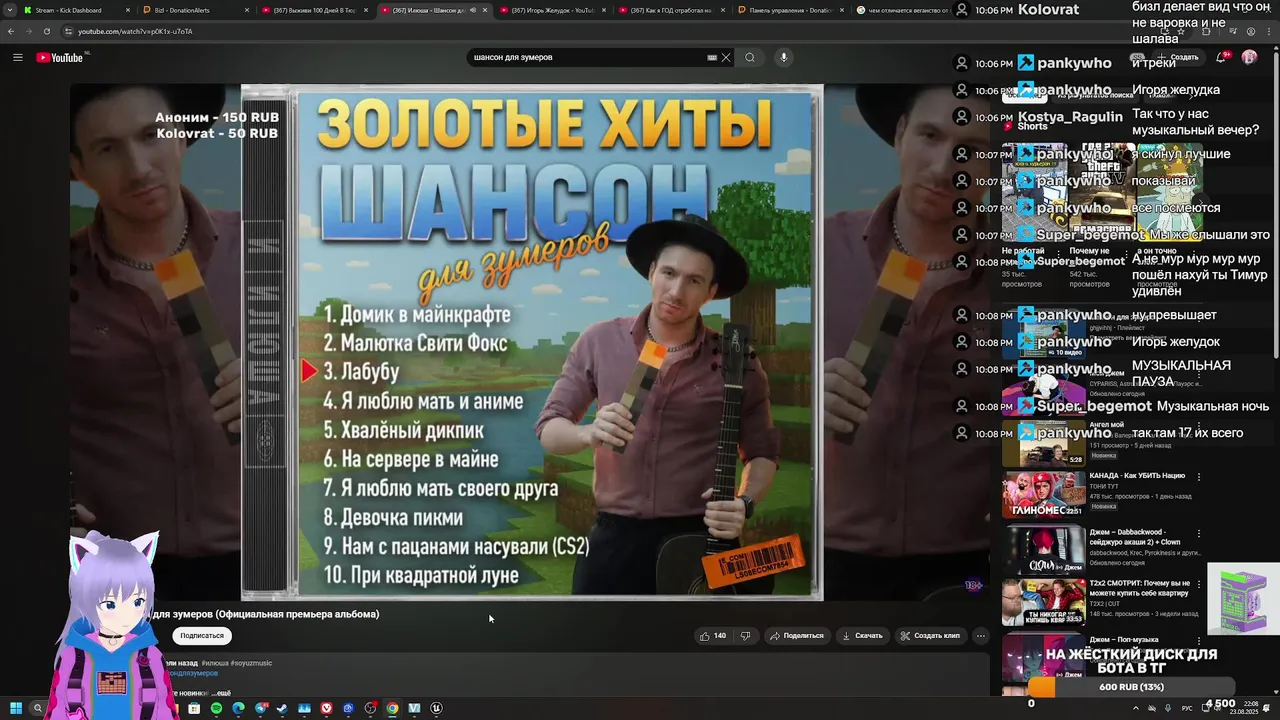Screen dimensions: 1280x720
Task: Open Microsoft Edge from taskbar
Action: pos(238,708)
